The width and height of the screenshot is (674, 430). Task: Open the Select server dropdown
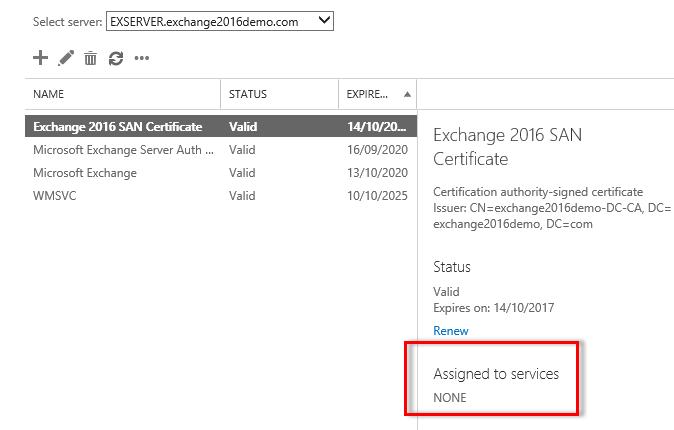pyautogui.click(x=220, y=22)
